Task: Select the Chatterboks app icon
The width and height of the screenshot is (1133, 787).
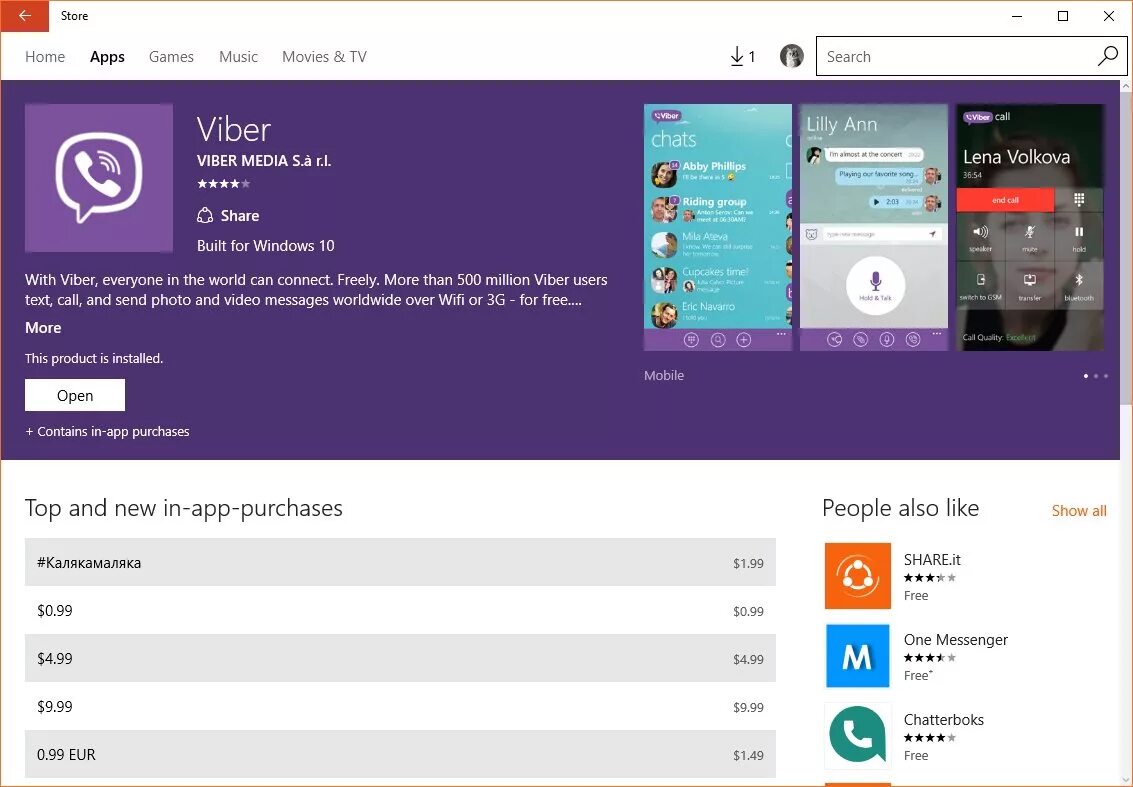Action: point(856,736)
